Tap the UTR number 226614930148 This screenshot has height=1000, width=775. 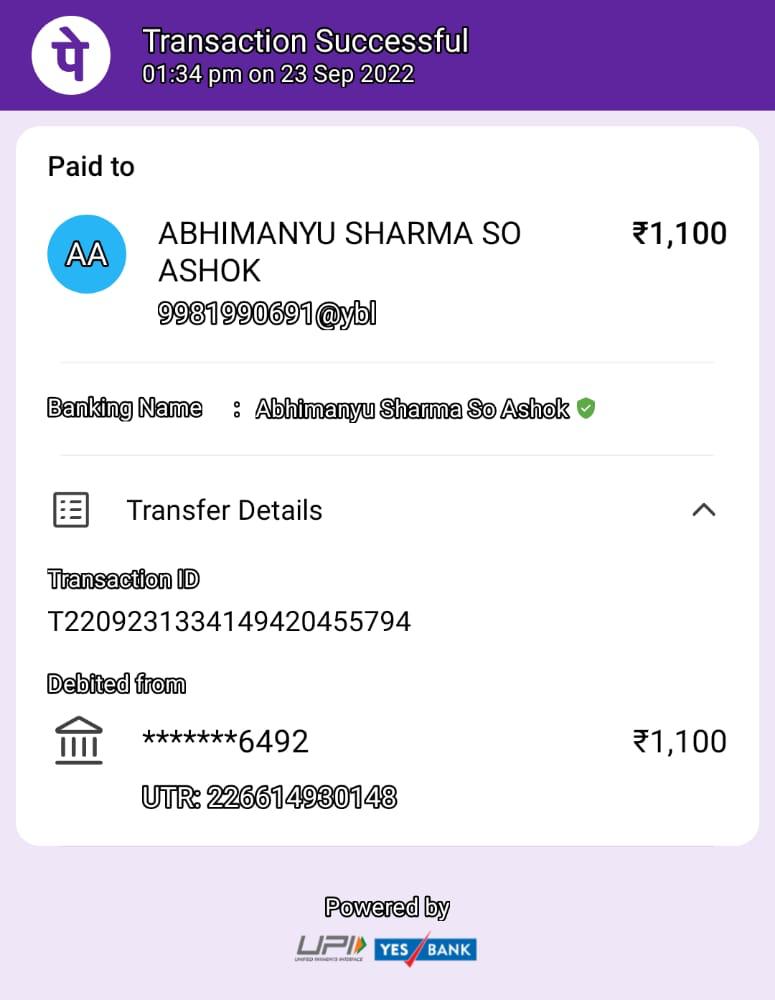coord(269,797)
